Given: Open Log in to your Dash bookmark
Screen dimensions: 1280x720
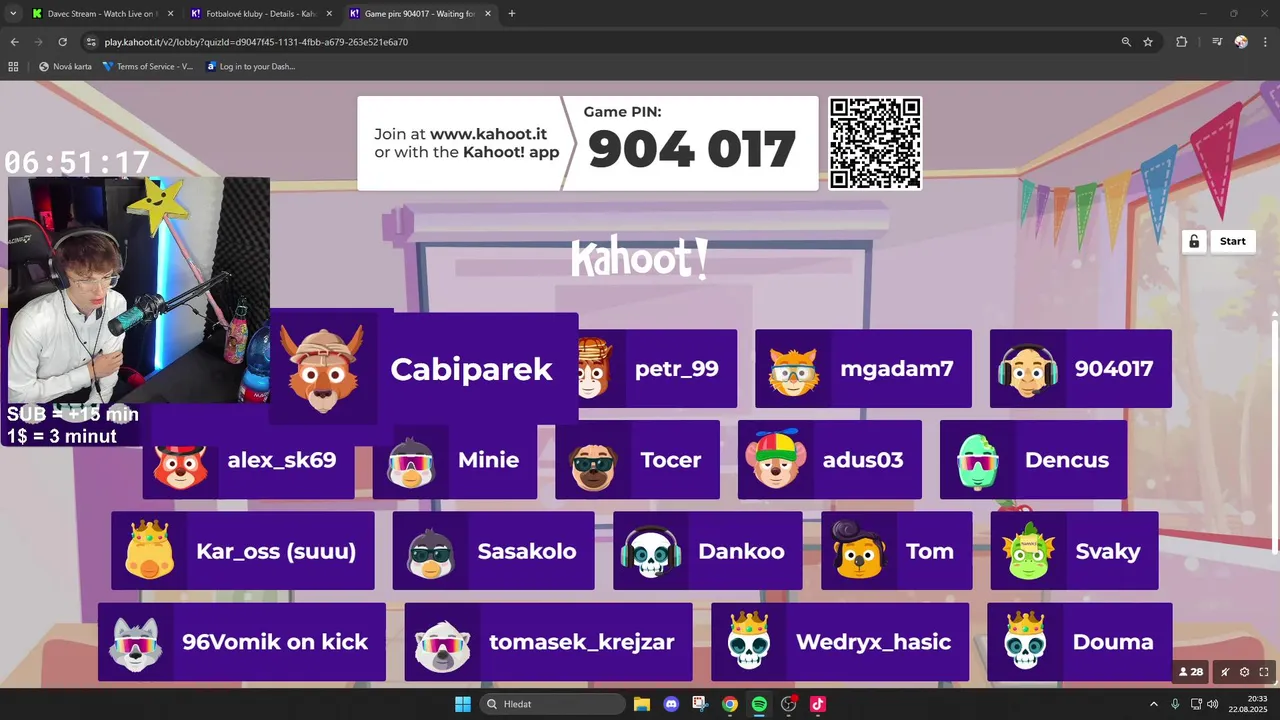Looking at the screenshot, I should coord(250,67).
